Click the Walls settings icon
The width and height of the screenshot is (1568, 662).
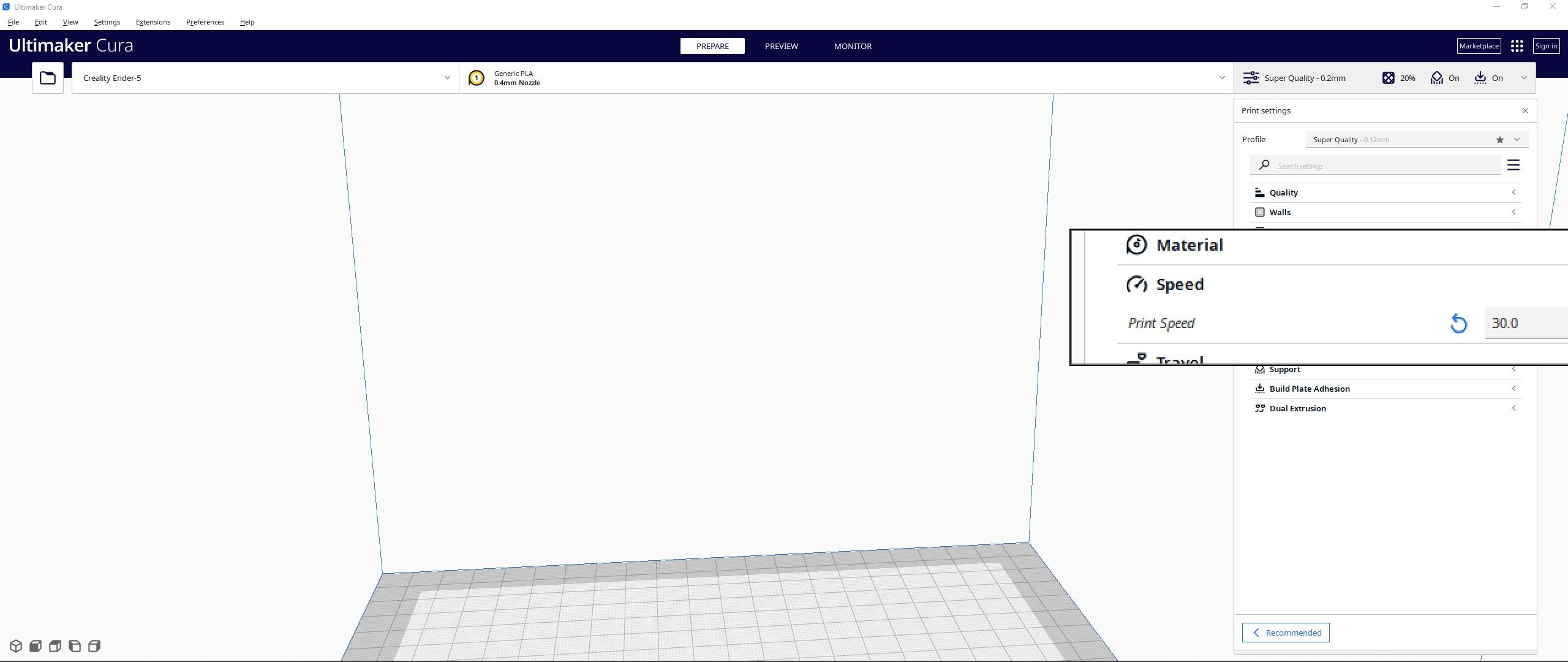[1261, 212]
